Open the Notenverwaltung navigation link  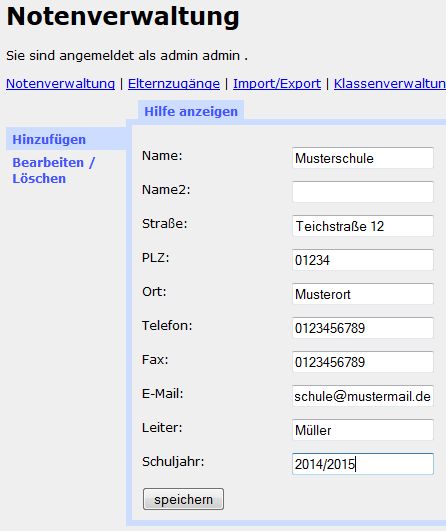[60, 83]
